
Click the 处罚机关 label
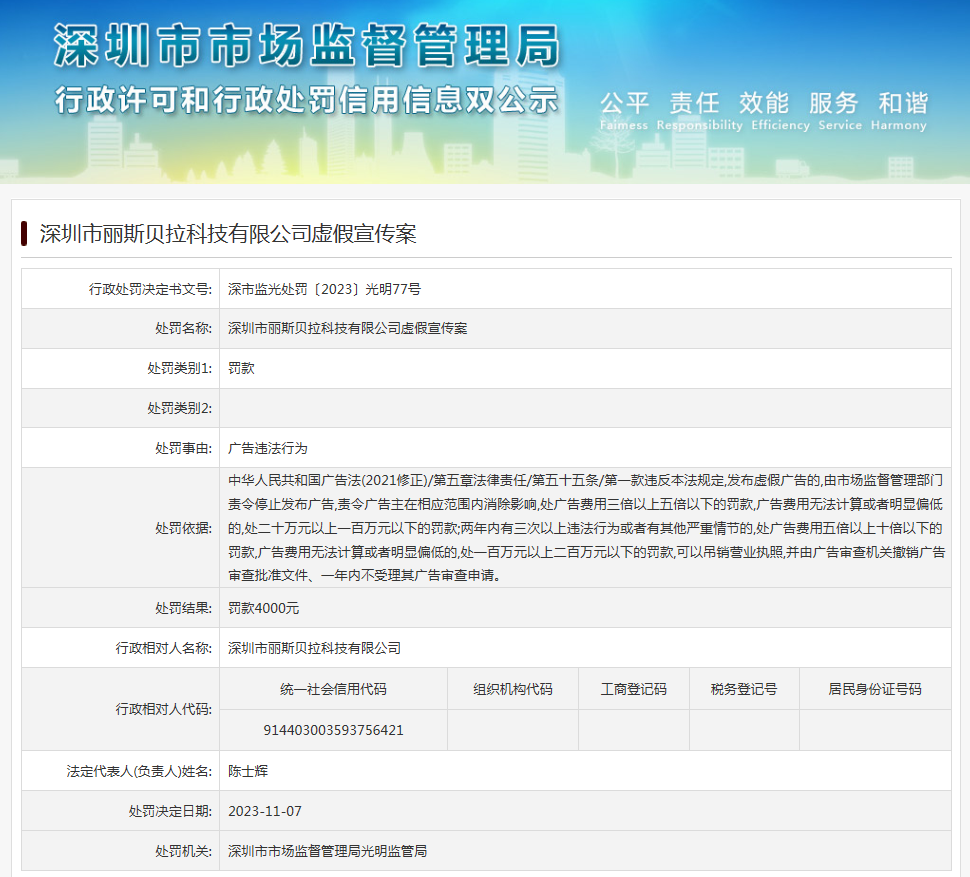point(183,852)
